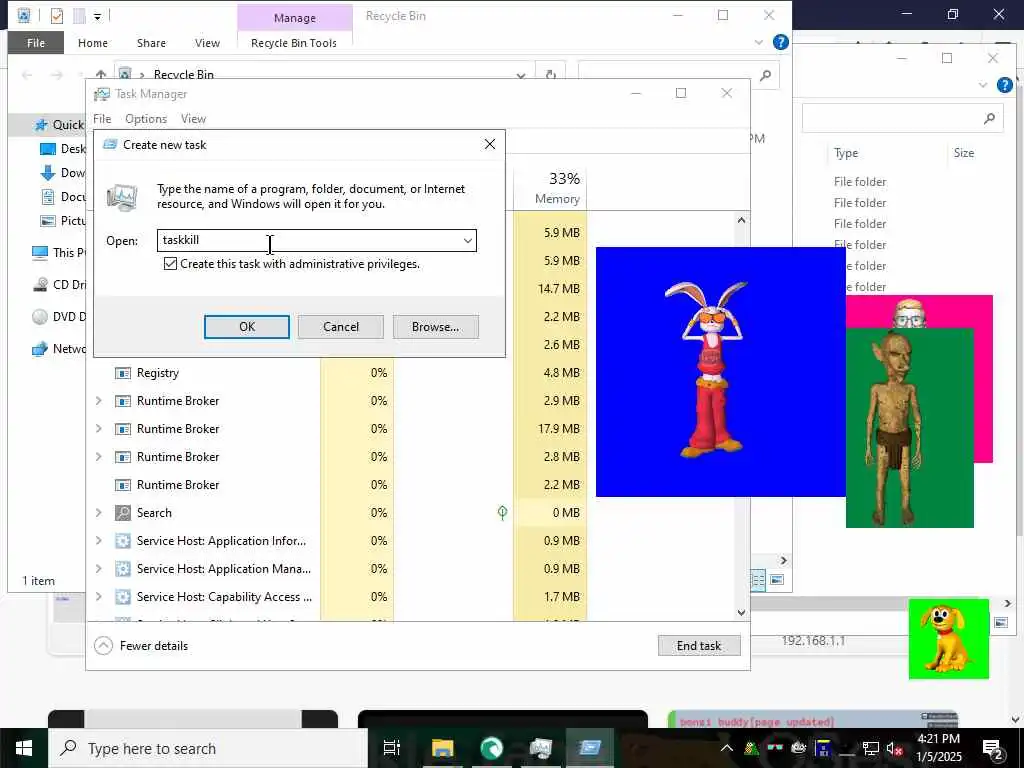Click the sunglasses tray icon
This screenshot has height=768, width=1024.
[775, 748]
